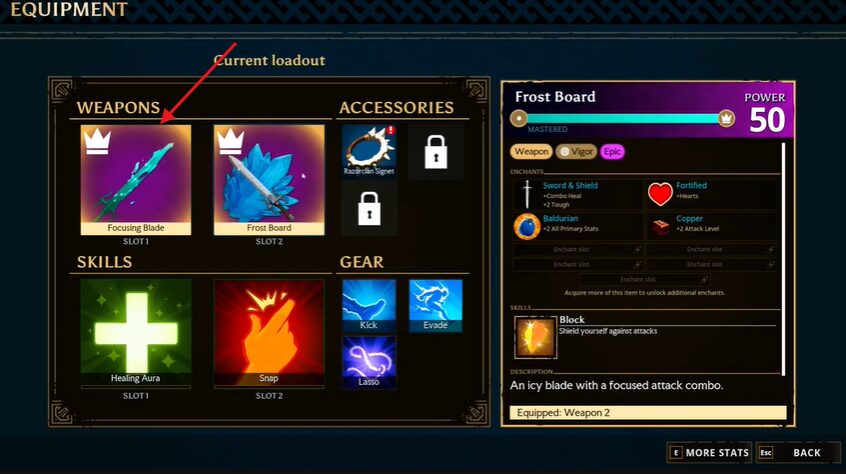Screen dimensions: 846x474
Task: Click the Copper enchant entry
Action: tap(712, 226)
